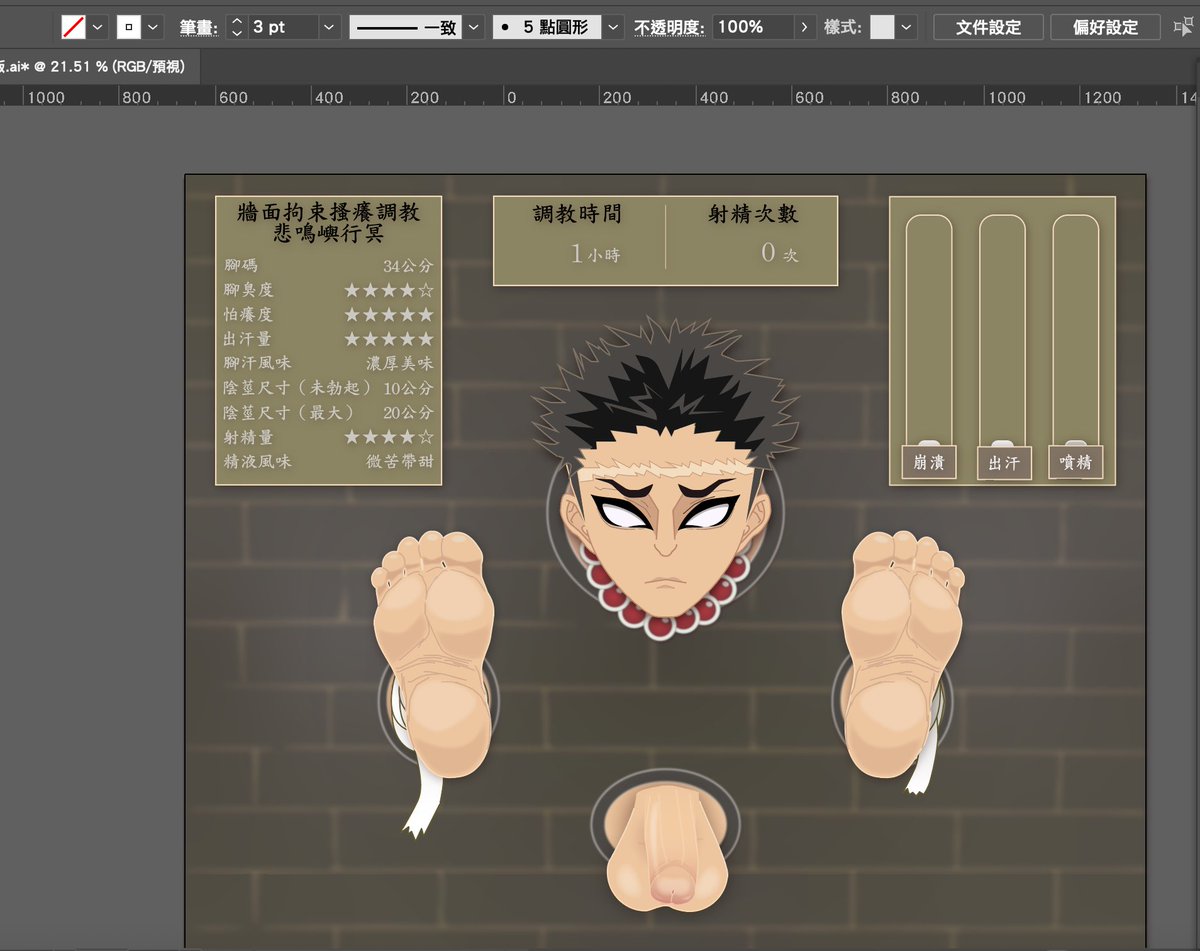The width and height of the screenshot is (1200, 951).
Task: Click the 偏好設定 button
Action: (x=1105, y=27)
